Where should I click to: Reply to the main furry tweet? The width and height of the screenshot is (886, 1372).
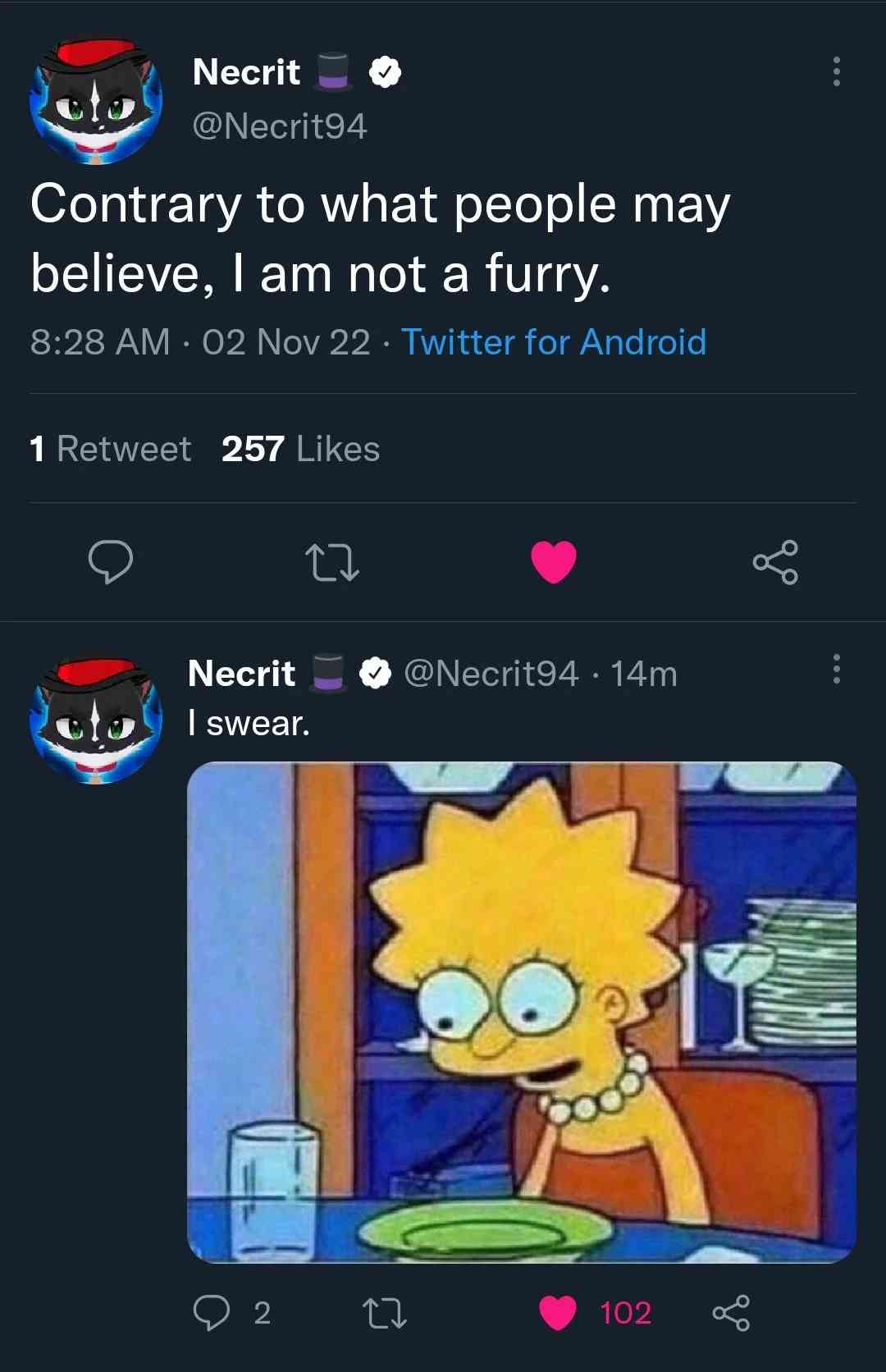click(111, 562)
